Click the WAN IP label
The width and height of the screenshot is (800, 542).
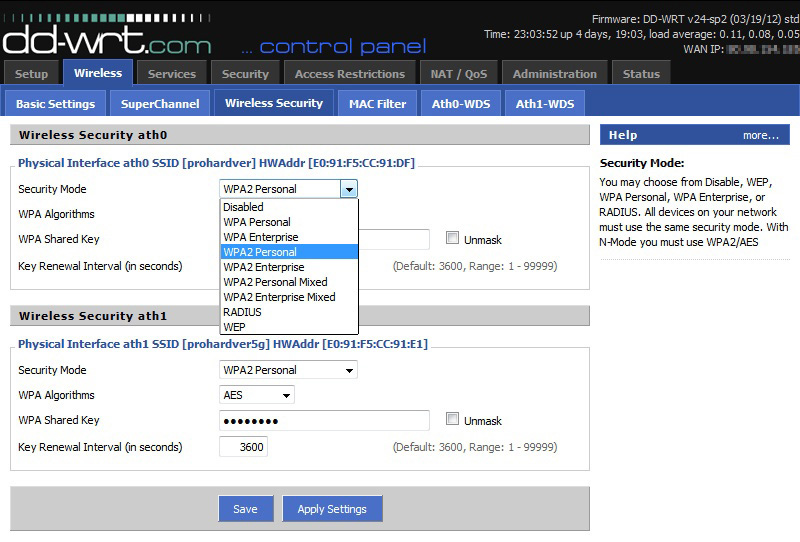(703, 50)
